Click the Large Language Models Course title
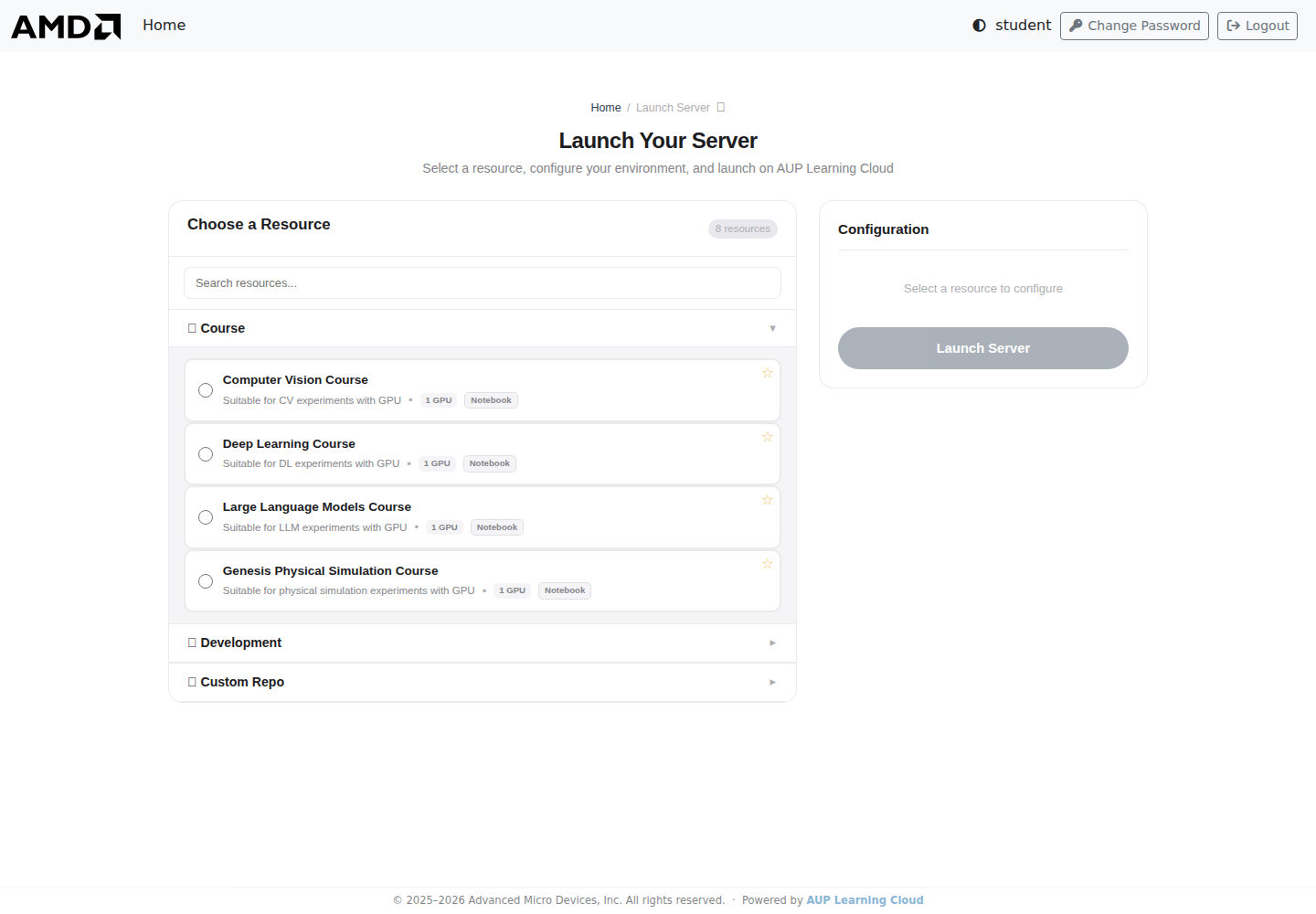The image size is (1316, 914). click(x=317, y=507)
